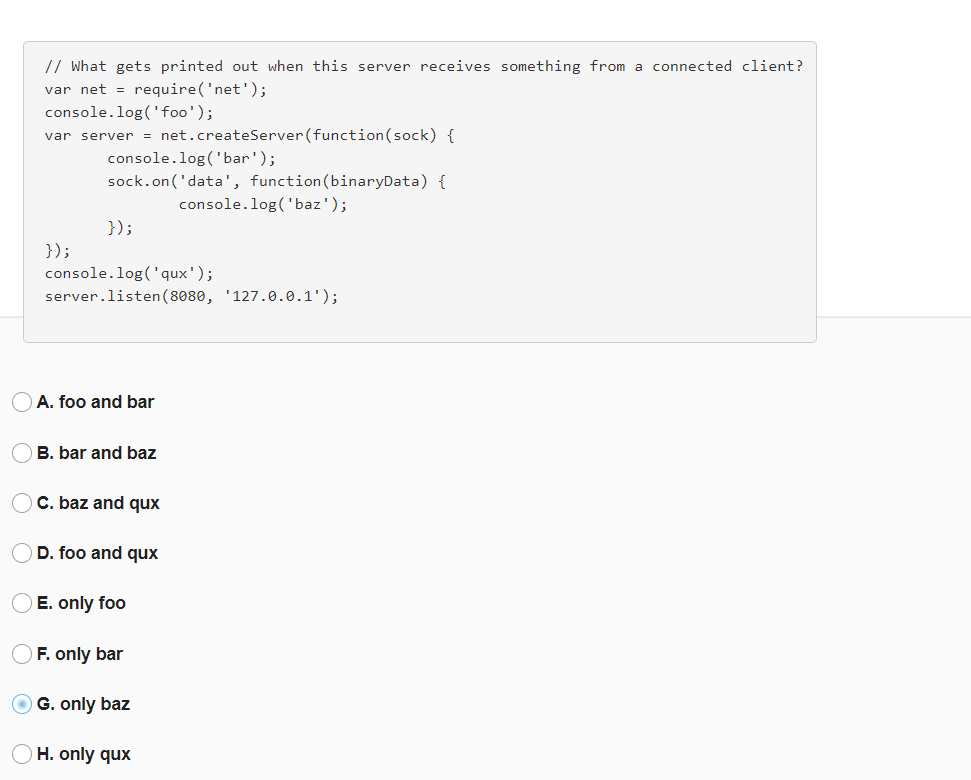Select answer option D foo and qux
The width and height of the screenshot is (971, 780).
tap(21, 553)
